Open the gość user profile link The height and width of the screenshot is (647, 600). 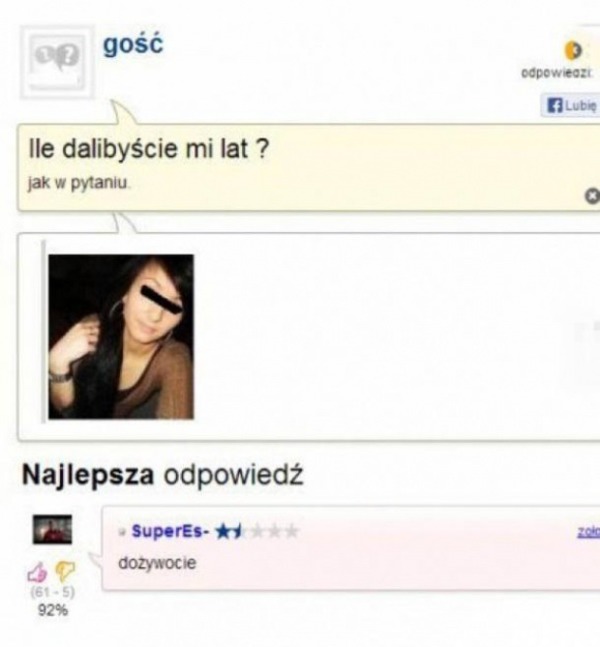pyautogui.click(x=133, y=44)
